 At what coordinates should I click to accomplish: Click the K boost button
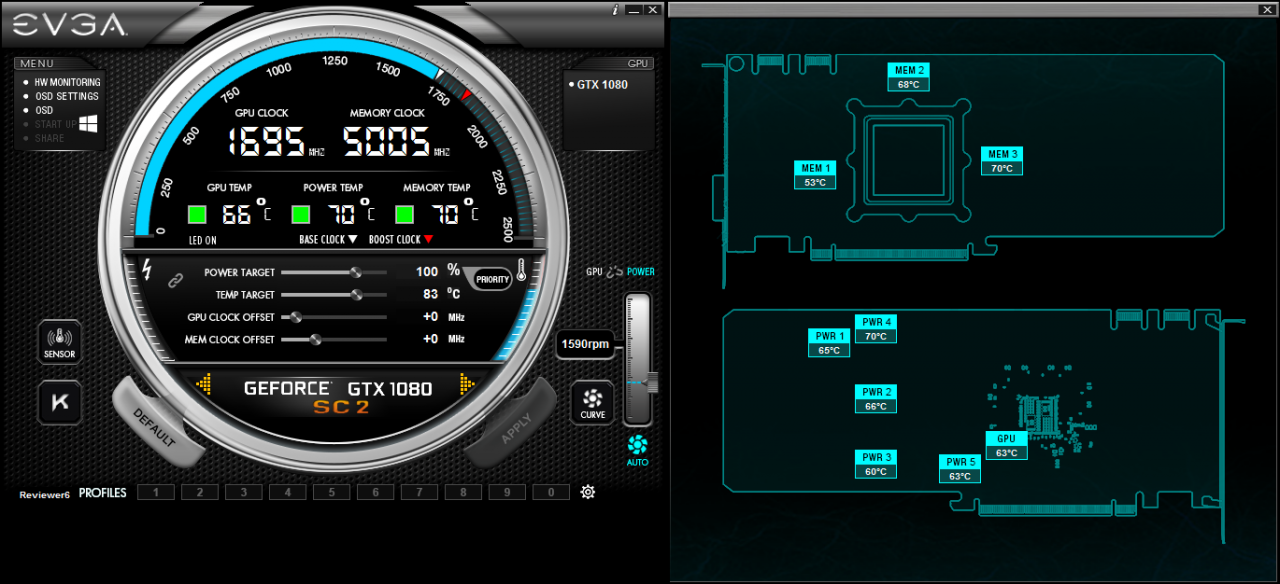pyautogui.click(x=59, y=402)
